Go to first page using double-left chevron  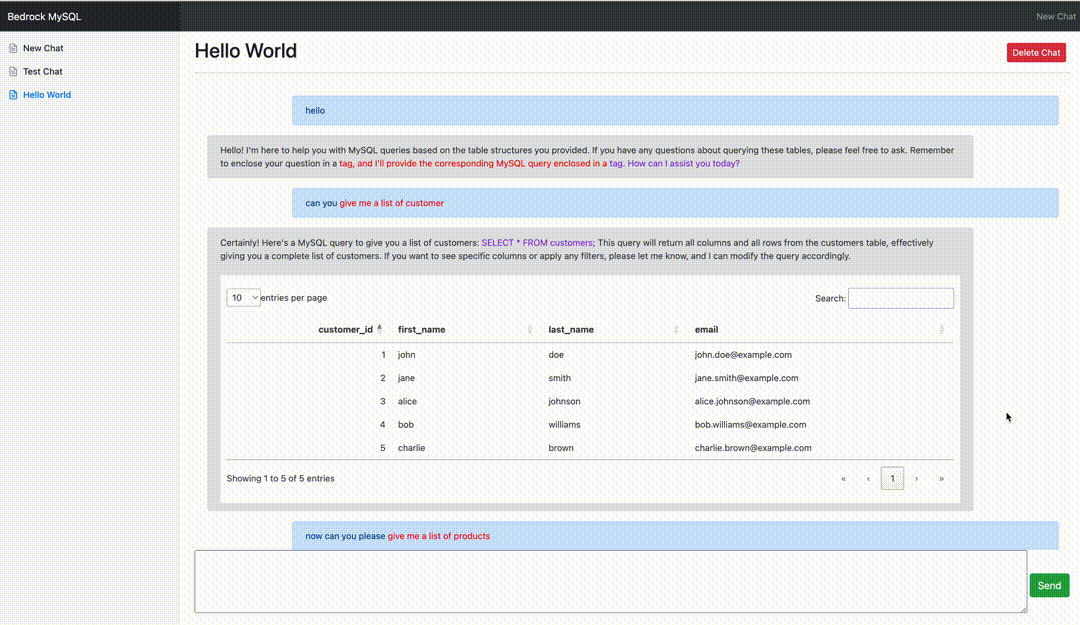[843, 478]
